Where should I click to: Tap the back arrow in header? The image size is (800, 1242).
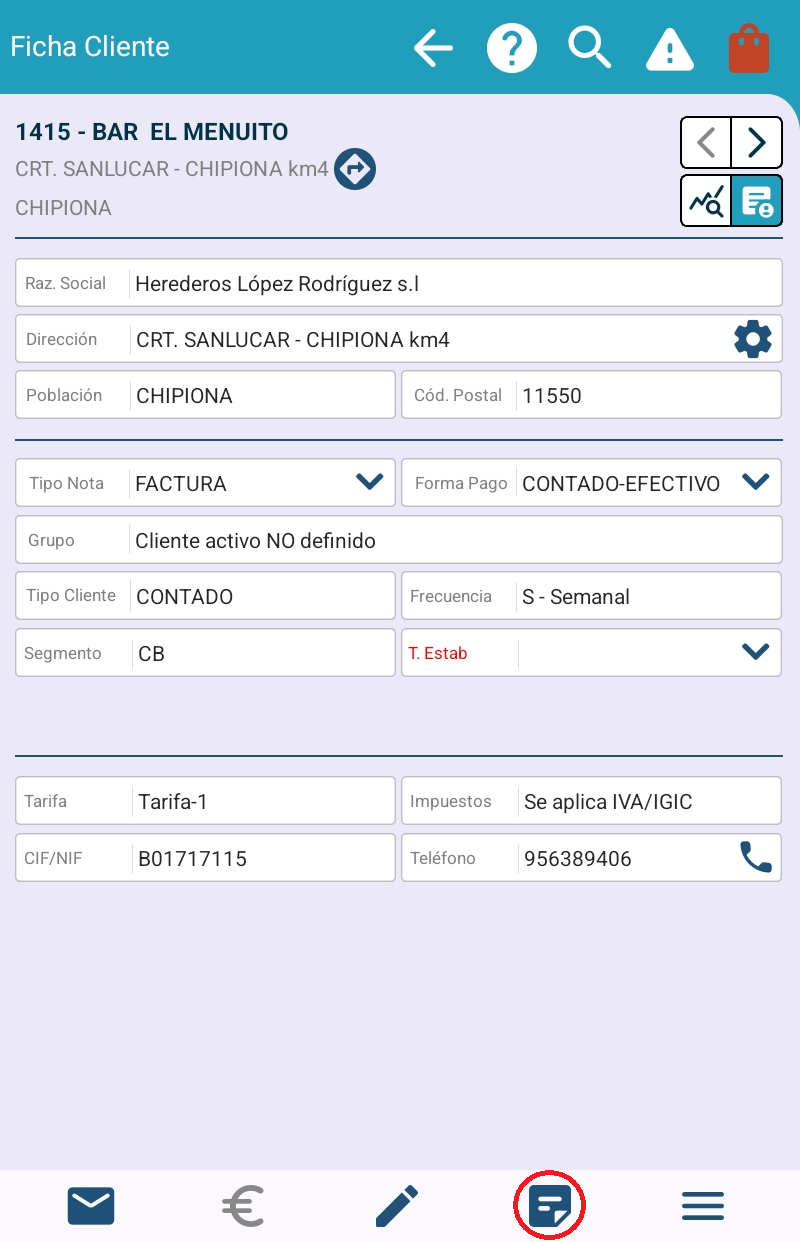pos(433,47)
